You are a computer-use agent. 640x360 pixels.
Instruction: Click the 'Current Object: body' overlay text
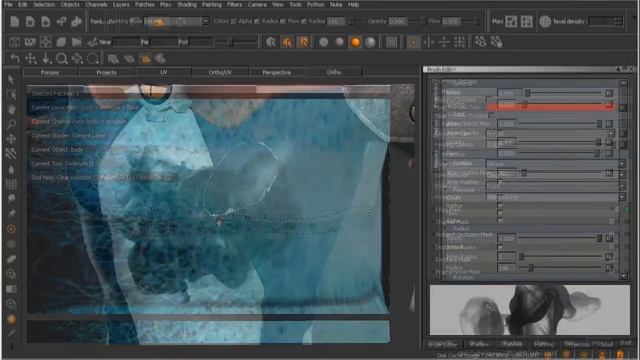[58, 150]
